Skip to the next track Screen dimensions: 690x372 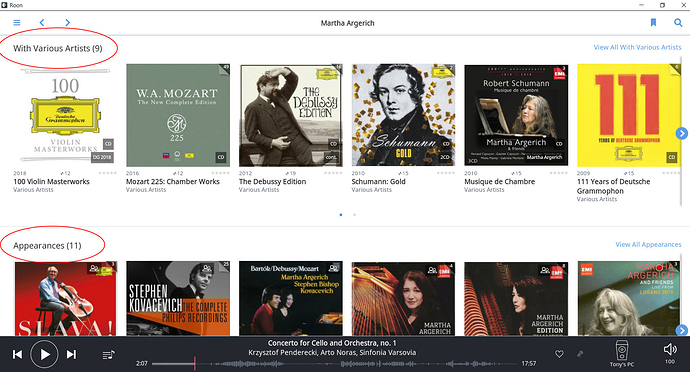point(71,354)
